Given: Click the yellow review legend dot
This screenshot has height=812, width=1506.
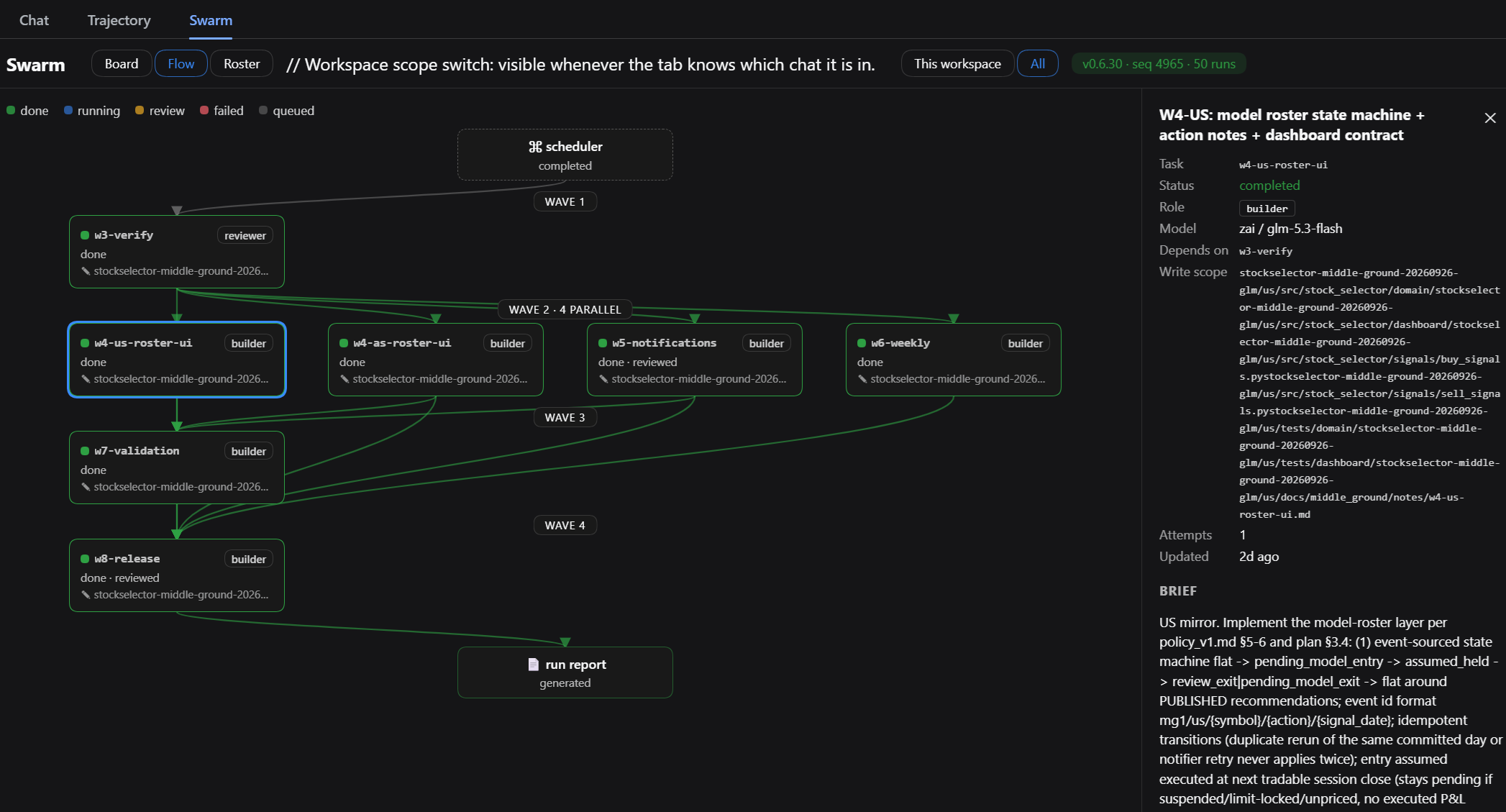Looking at the screenshot, I should pos(140,110).
